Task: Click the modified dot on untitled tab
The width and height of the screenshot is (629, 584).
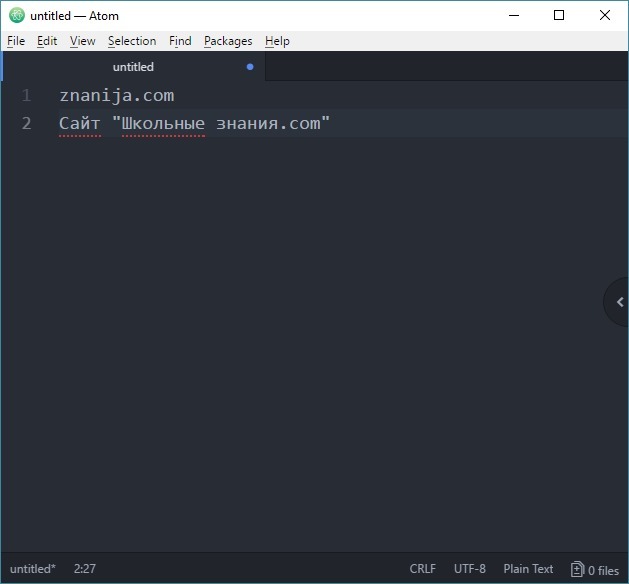Action: point(250,67)
